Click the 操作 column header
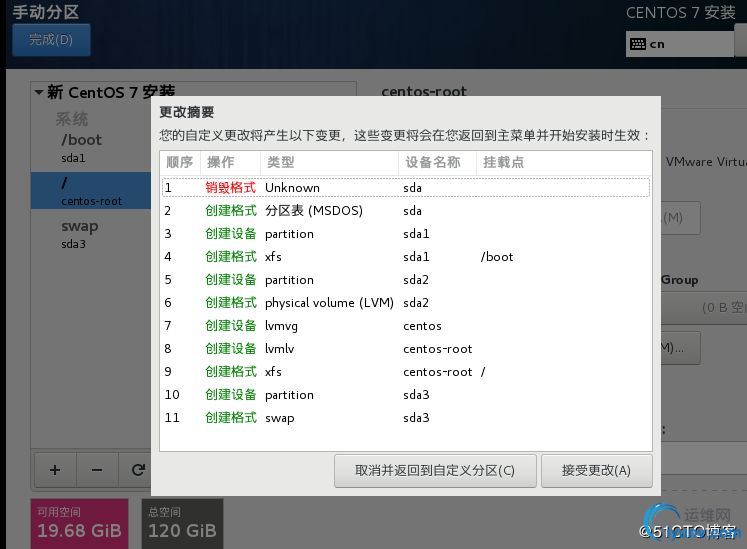 [231, 163]
